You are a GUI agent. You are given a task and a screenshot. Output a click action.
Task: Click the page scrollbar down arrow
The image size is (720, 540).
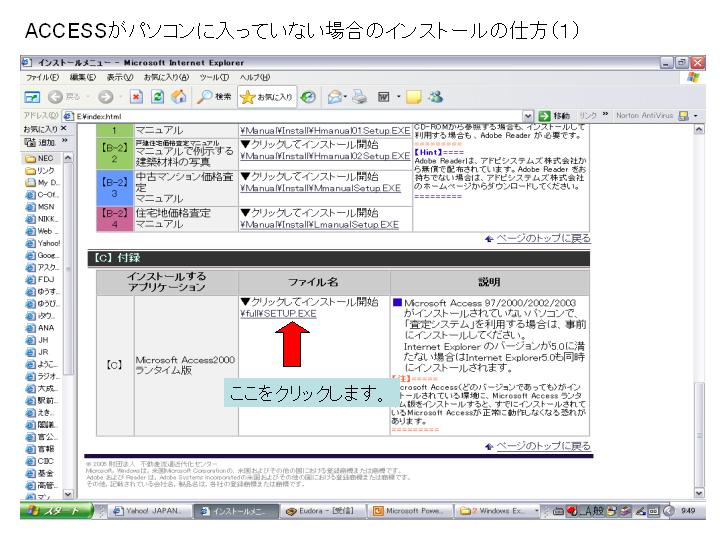click(699, 493)
